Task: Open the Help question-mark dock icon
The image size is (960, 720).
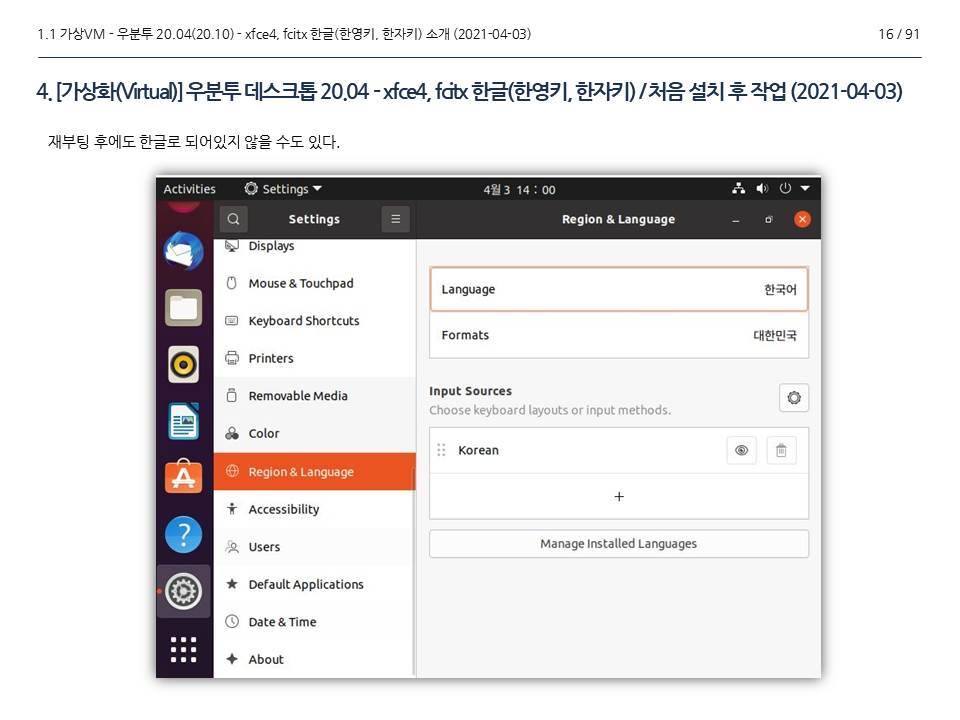Action: 184,534
